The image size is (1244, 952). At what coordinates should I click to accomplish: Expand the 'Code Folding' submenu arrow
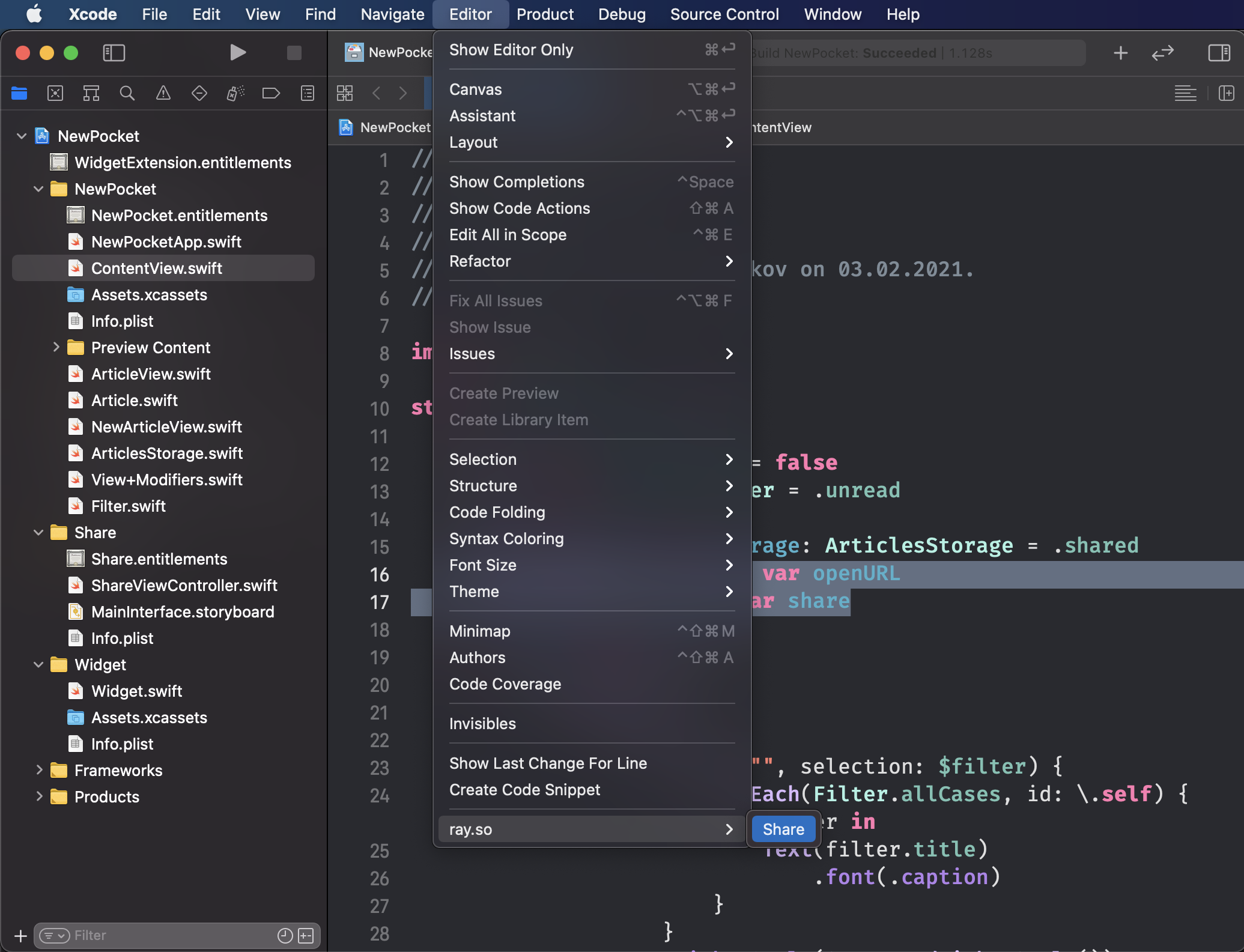(x=729, y=512)
